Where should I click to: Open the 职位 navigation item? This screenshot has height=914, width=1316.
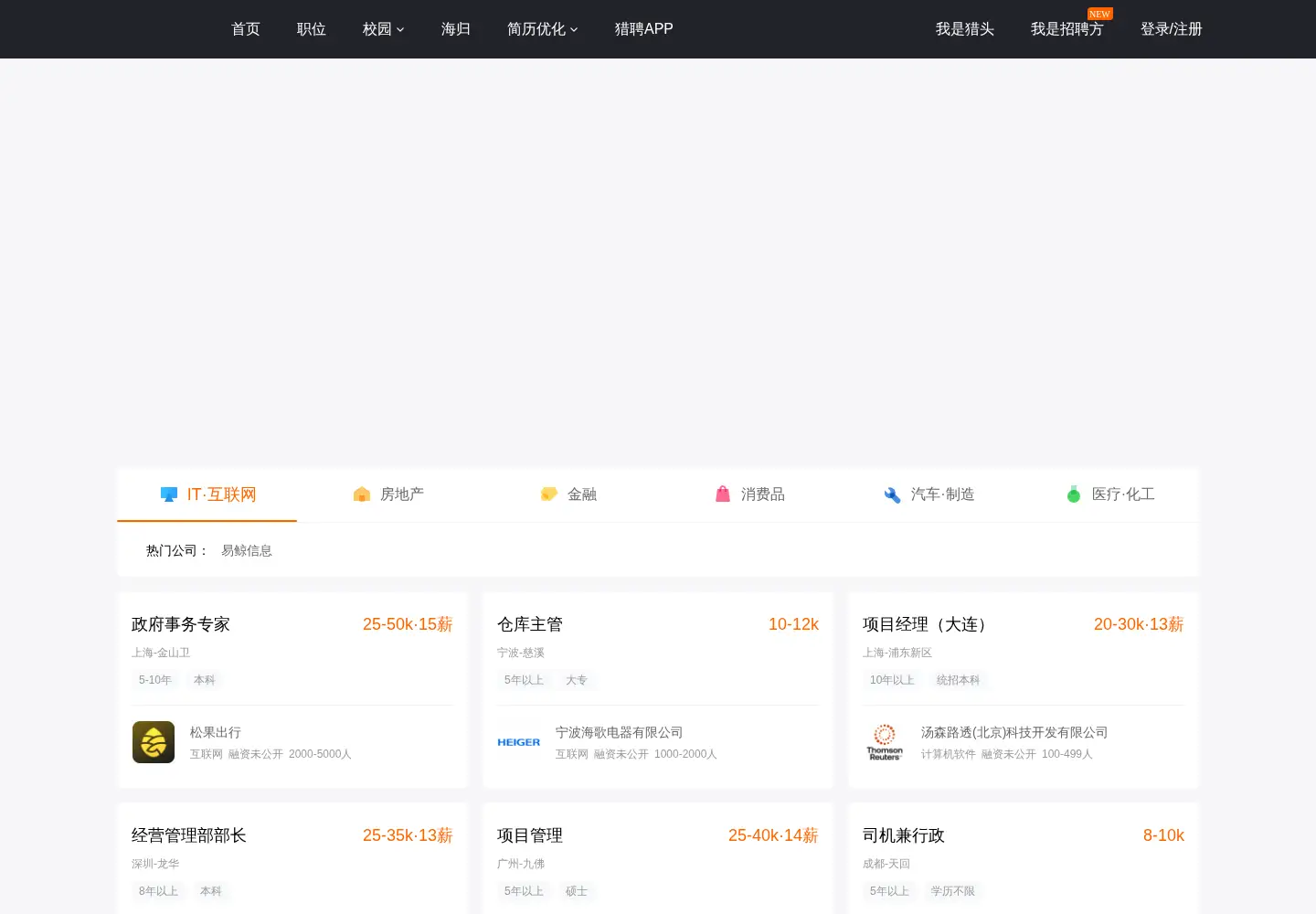pyautogui.click(x=312, y=29)
